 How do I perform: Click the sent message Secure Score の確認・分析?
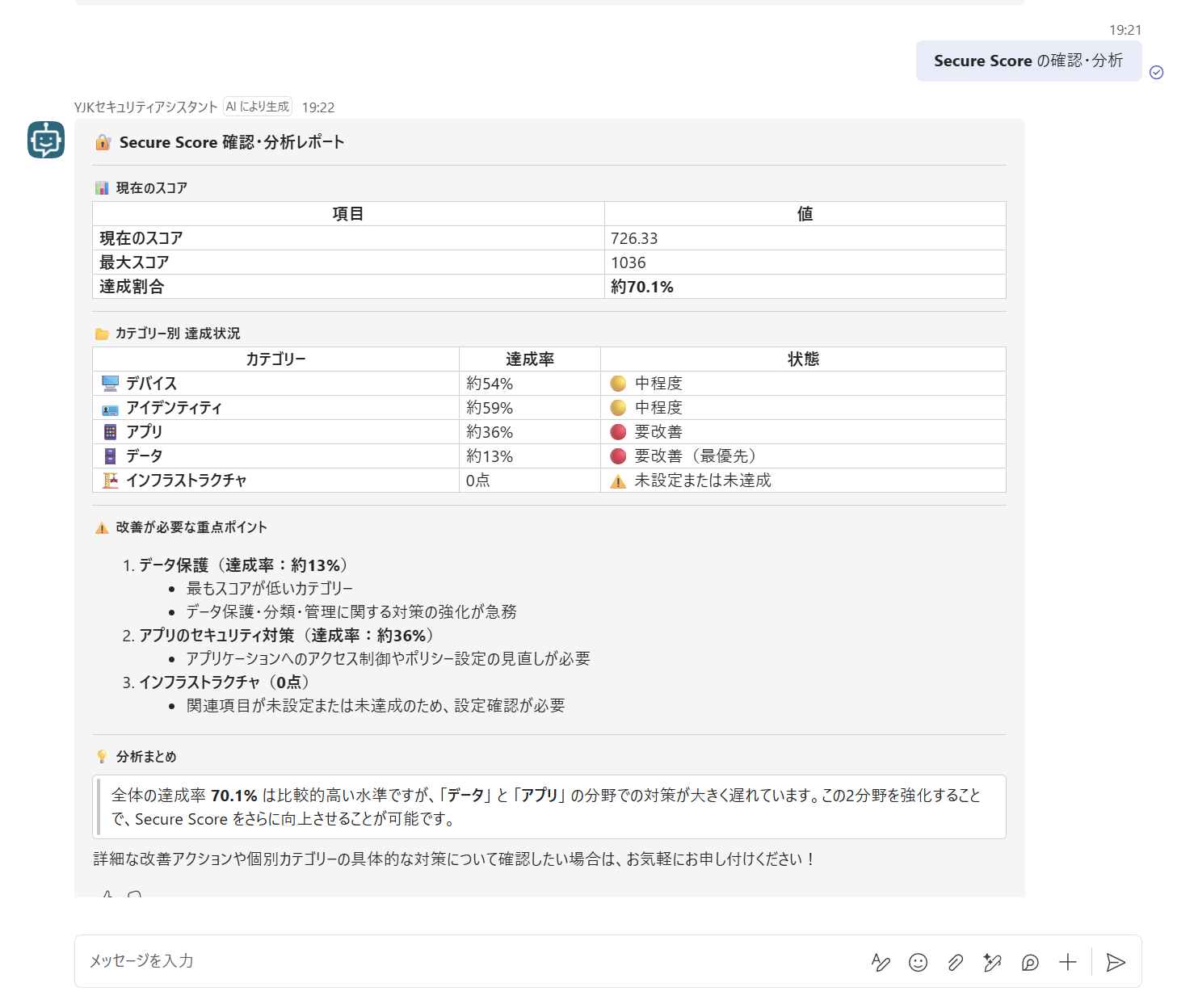(x=1028, y=61)
